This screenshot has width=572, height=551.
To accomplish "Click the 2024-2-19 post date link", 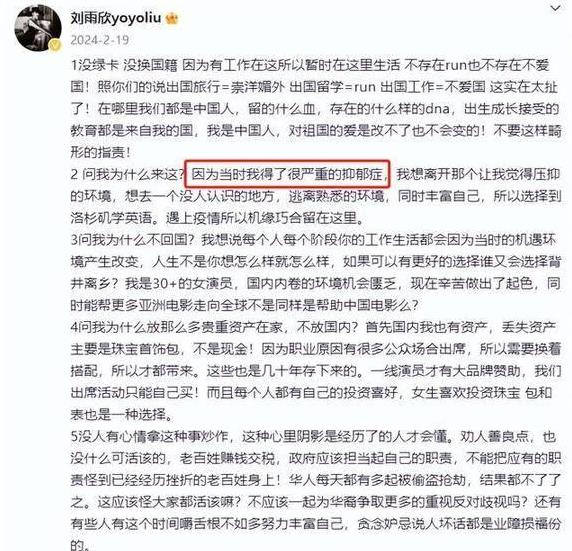I will click(100, 40).
